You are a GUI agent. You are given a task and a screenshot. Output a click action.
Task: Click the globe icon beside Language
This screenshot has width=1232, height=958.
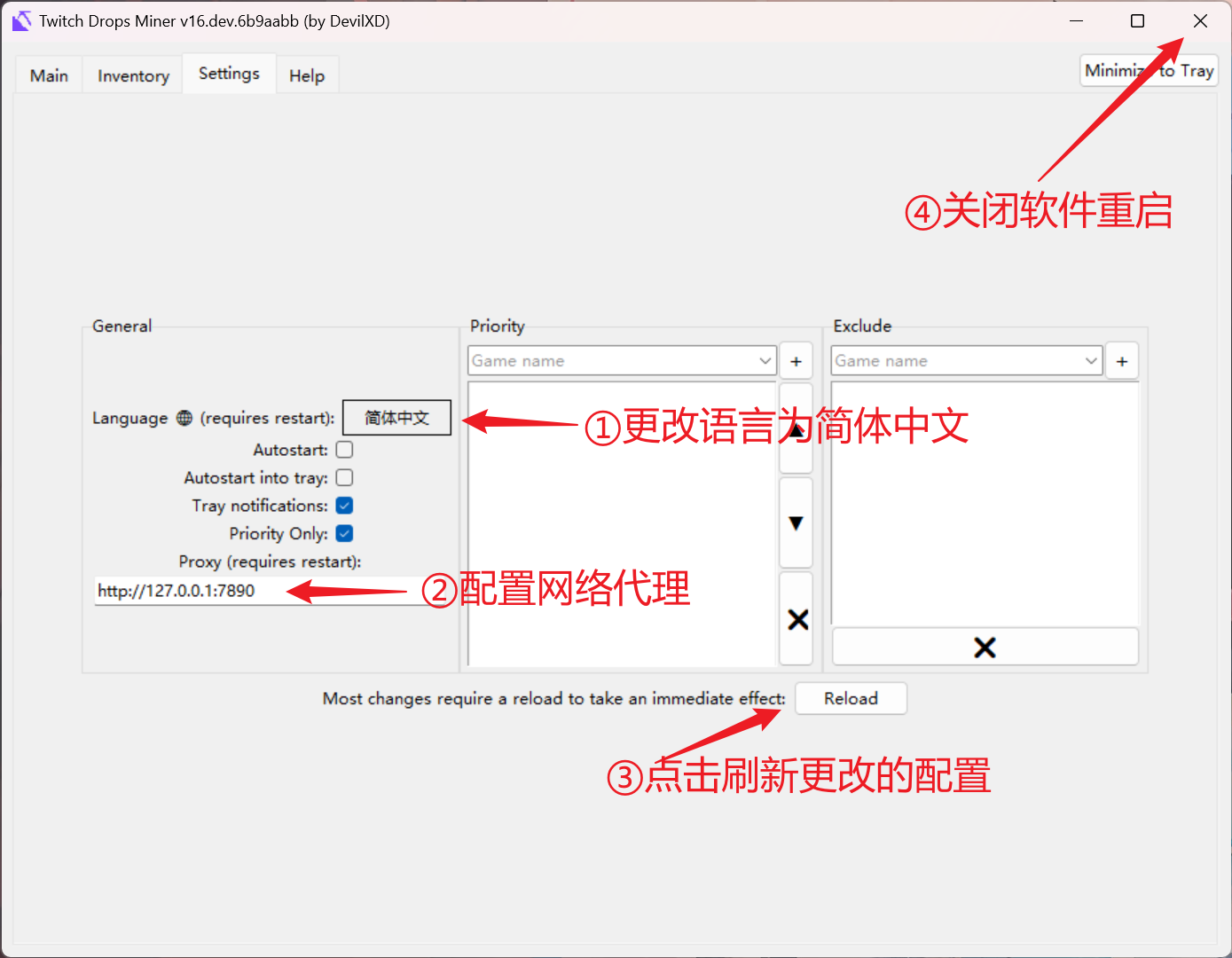(x=184, y=418)
